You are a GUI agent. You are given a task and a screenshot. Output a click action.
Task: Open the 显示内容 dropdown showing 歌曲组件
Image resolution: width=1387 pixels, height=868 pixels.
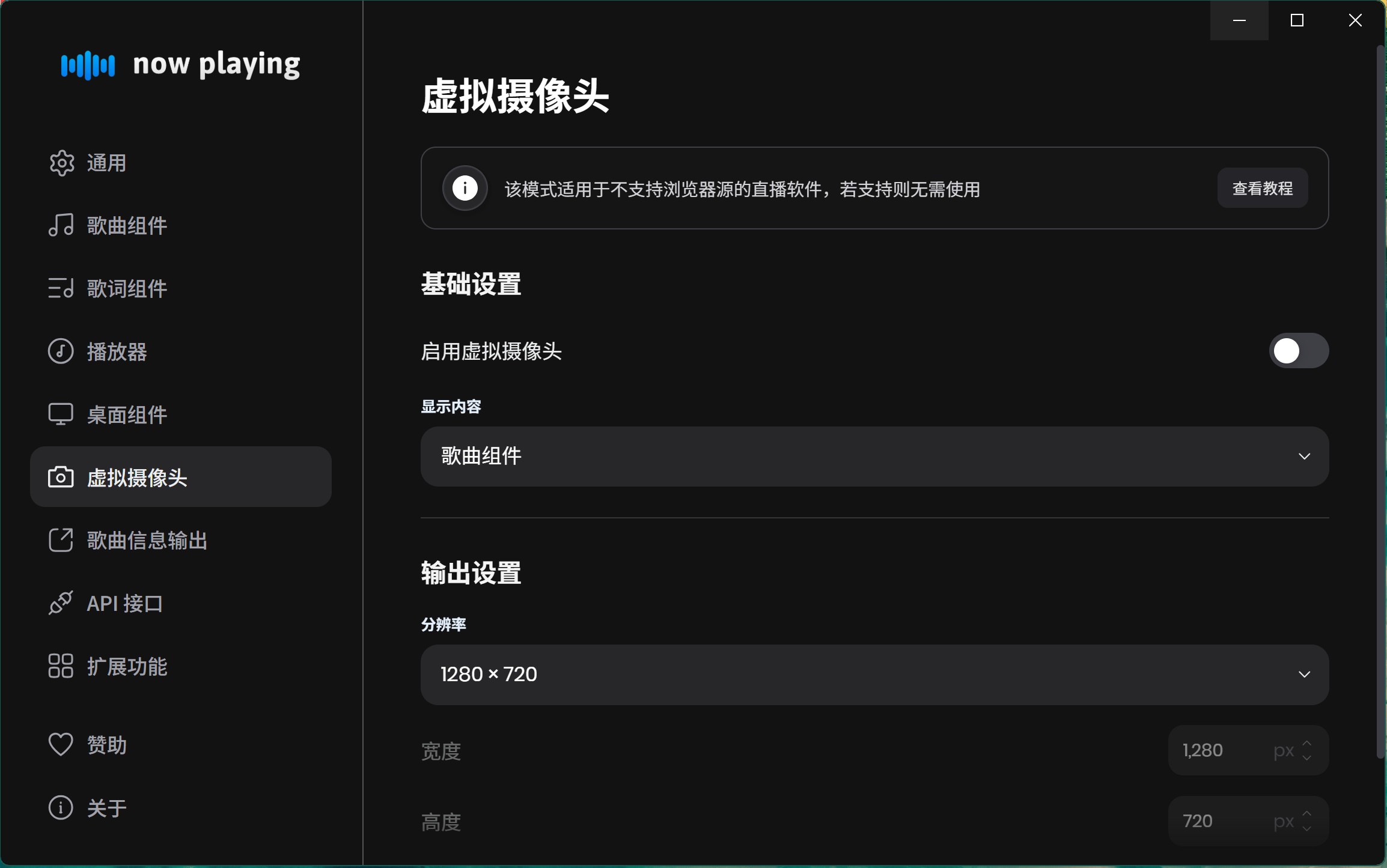[x=874, y=457]
